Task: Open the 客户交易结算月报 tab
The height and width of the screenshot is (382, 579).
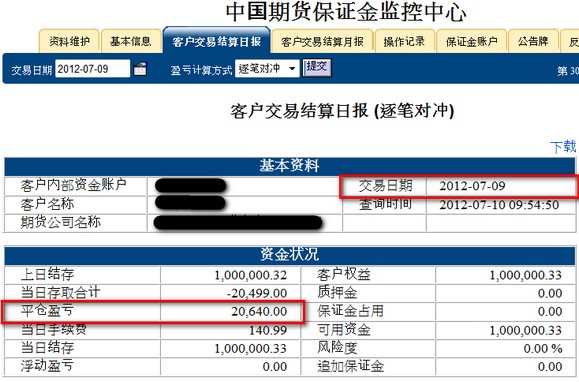Action: (322, 41)
